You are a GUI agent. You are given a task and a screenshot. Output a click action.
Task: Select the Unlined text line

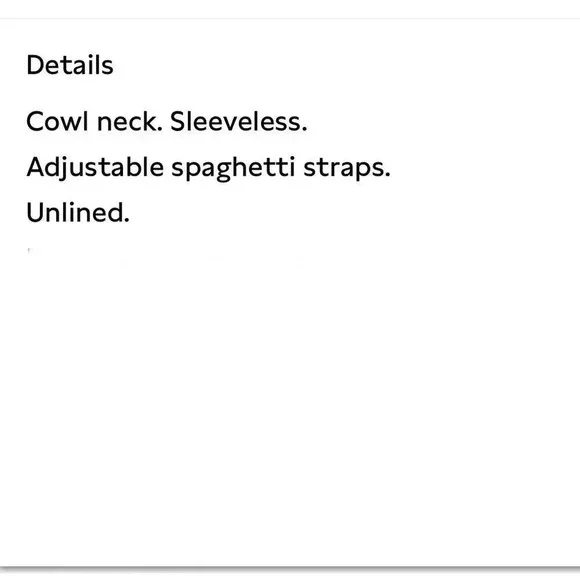[x=78, y=213]
